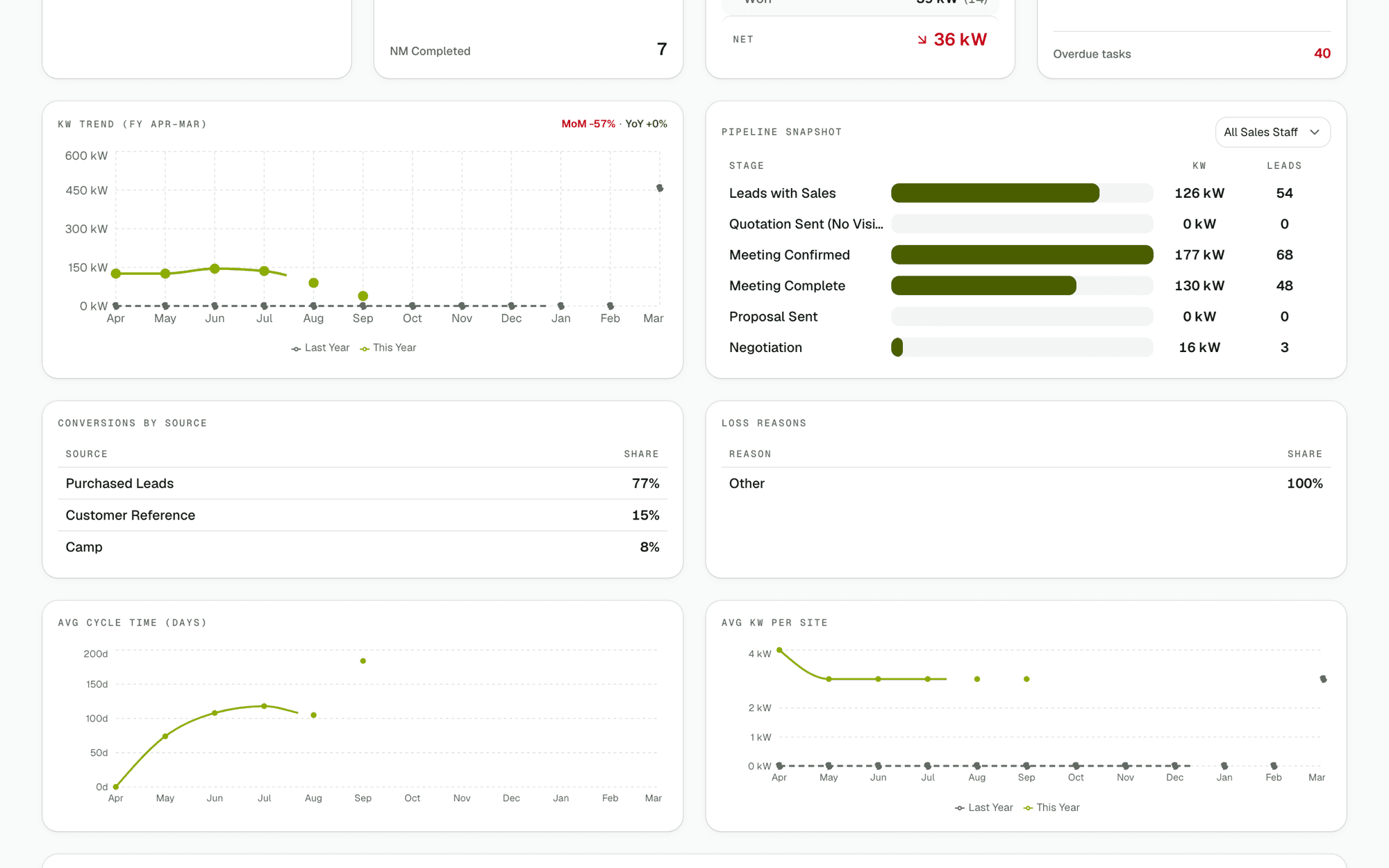Click the 126 kW value
Image resolution: width=1389 pixels, height=868 pixels.
[x=1199, y=193]
